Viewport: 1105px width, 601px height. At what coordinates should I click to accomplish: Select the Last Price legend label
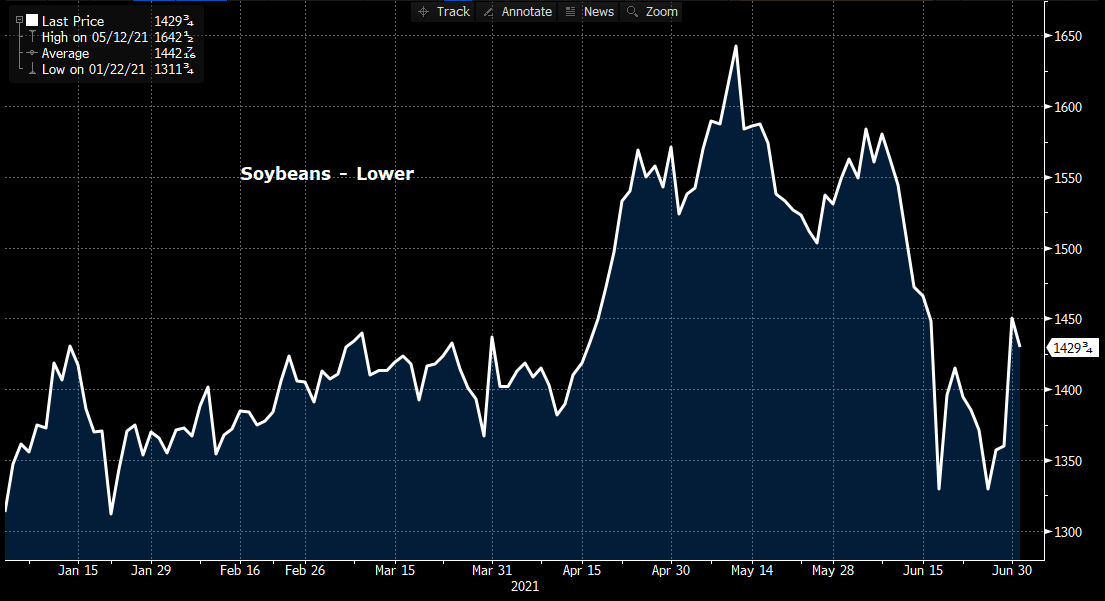[73, 21]
